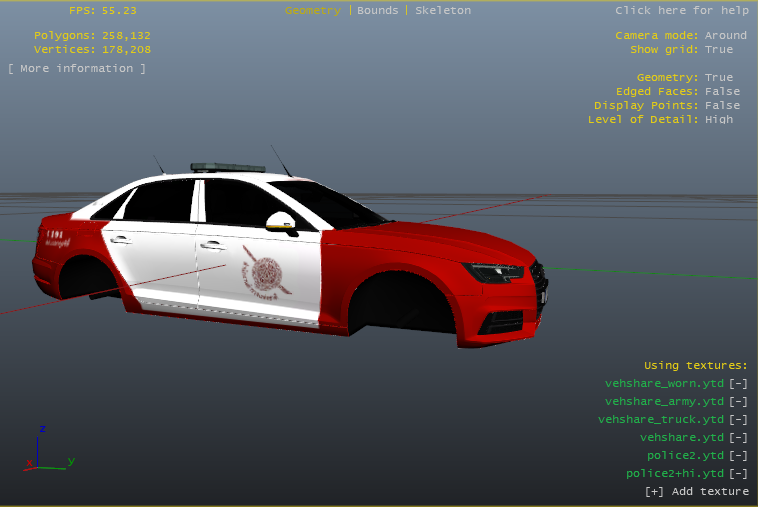
Task: Click [+] Add texture
Action: click(x=697, y=492)
